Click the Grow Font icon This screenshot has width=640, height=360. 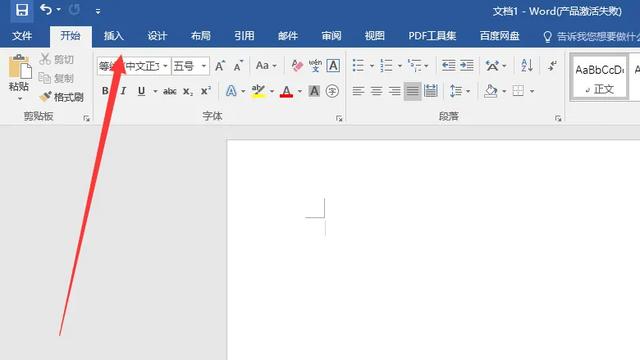[220, 66]
